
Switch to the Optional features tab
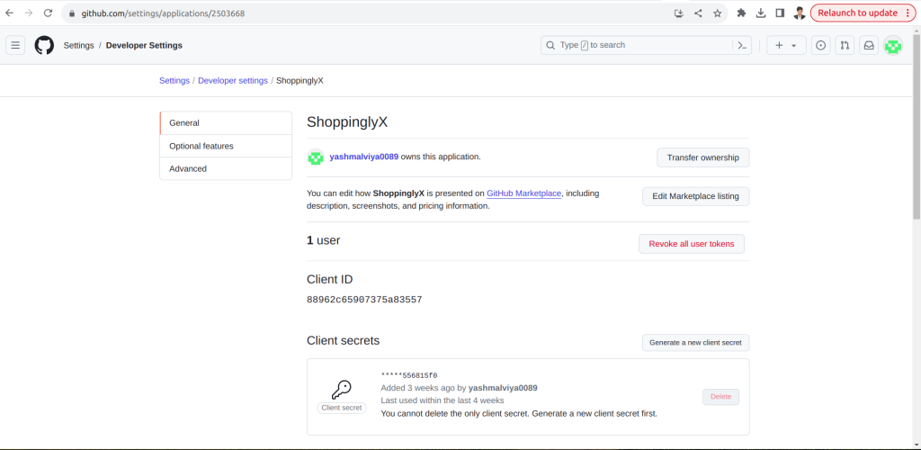pos(226,146)
